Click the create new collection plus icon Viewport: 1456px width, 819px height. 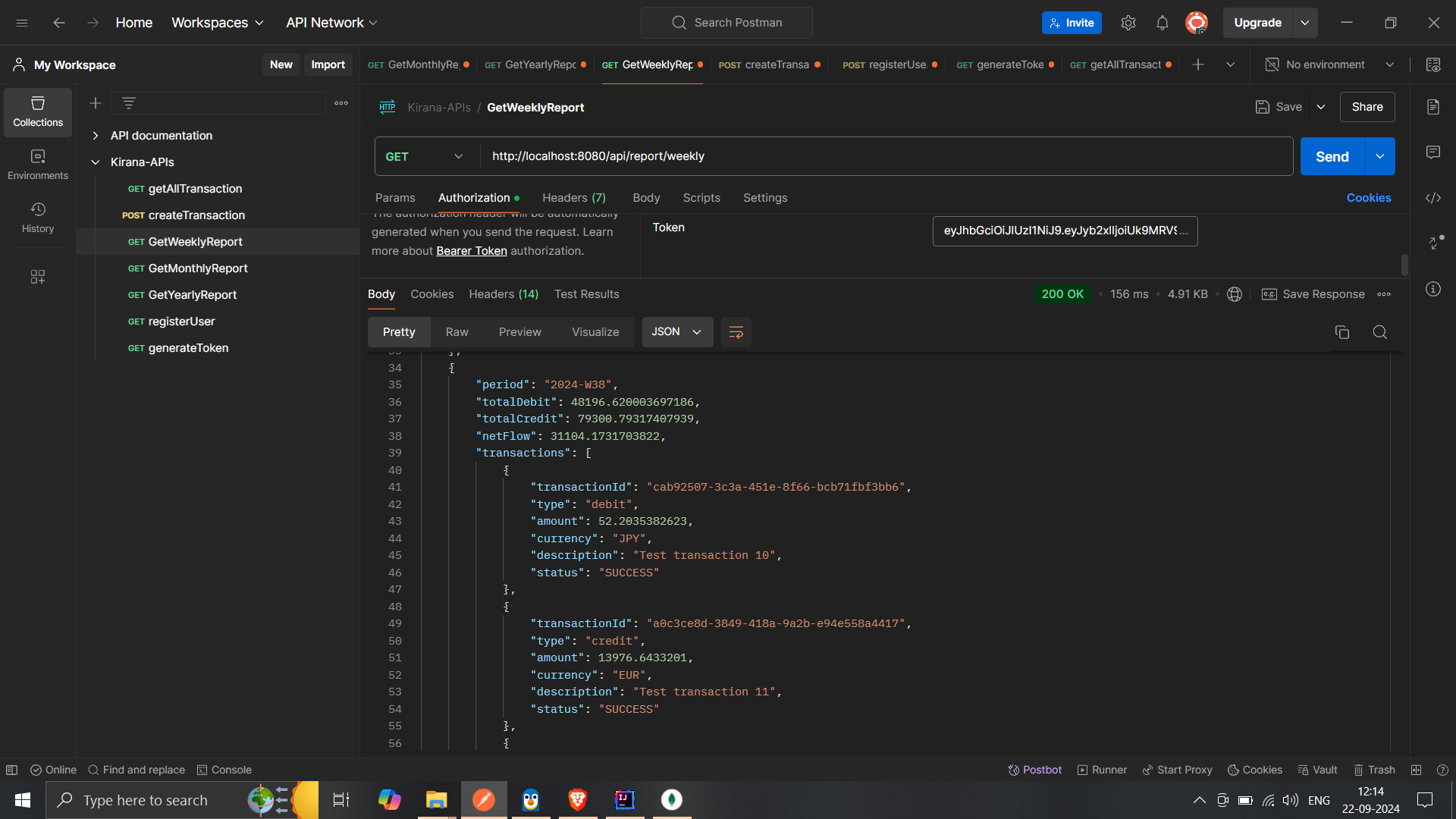click(x=96, y=103)
